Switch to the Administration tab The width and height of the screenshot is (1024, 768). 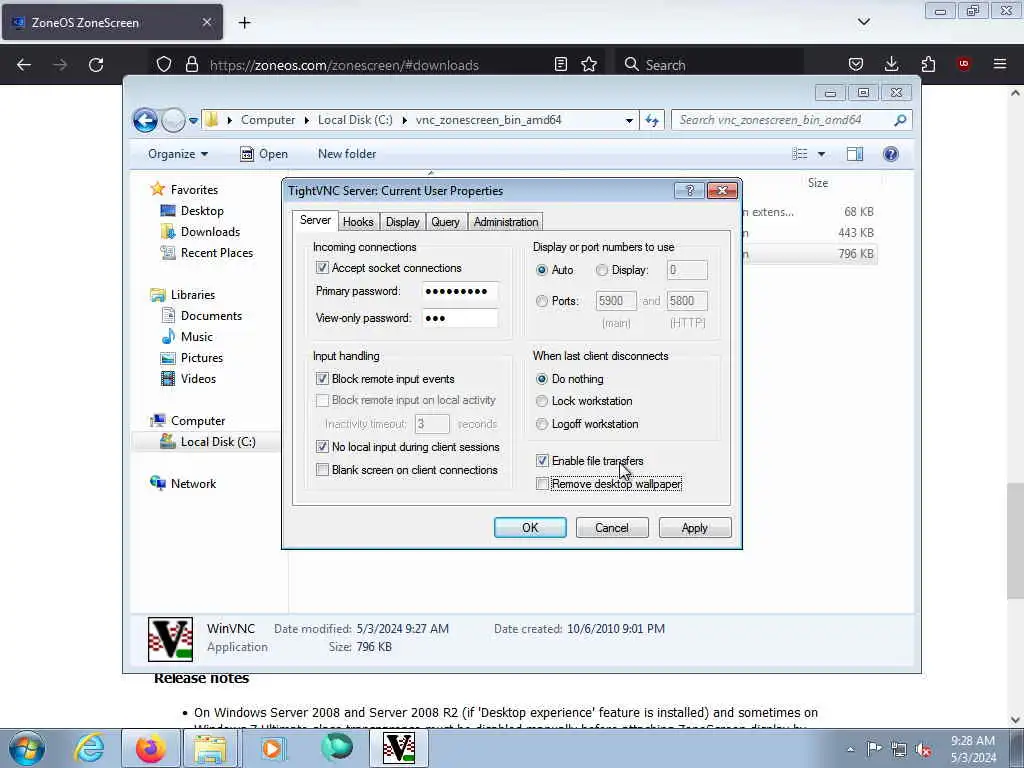pos(505,222)
